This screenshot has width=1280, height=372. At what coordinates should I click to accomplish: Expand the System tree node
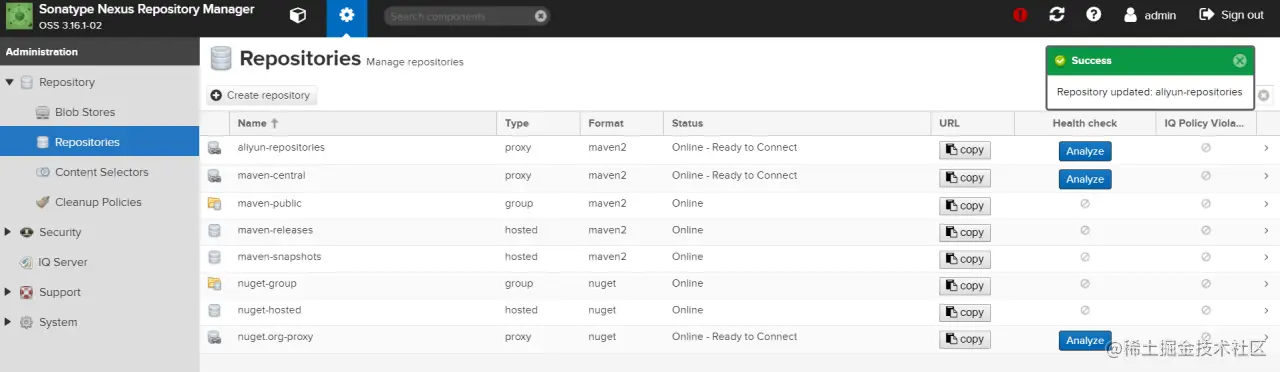click(9, 322)
